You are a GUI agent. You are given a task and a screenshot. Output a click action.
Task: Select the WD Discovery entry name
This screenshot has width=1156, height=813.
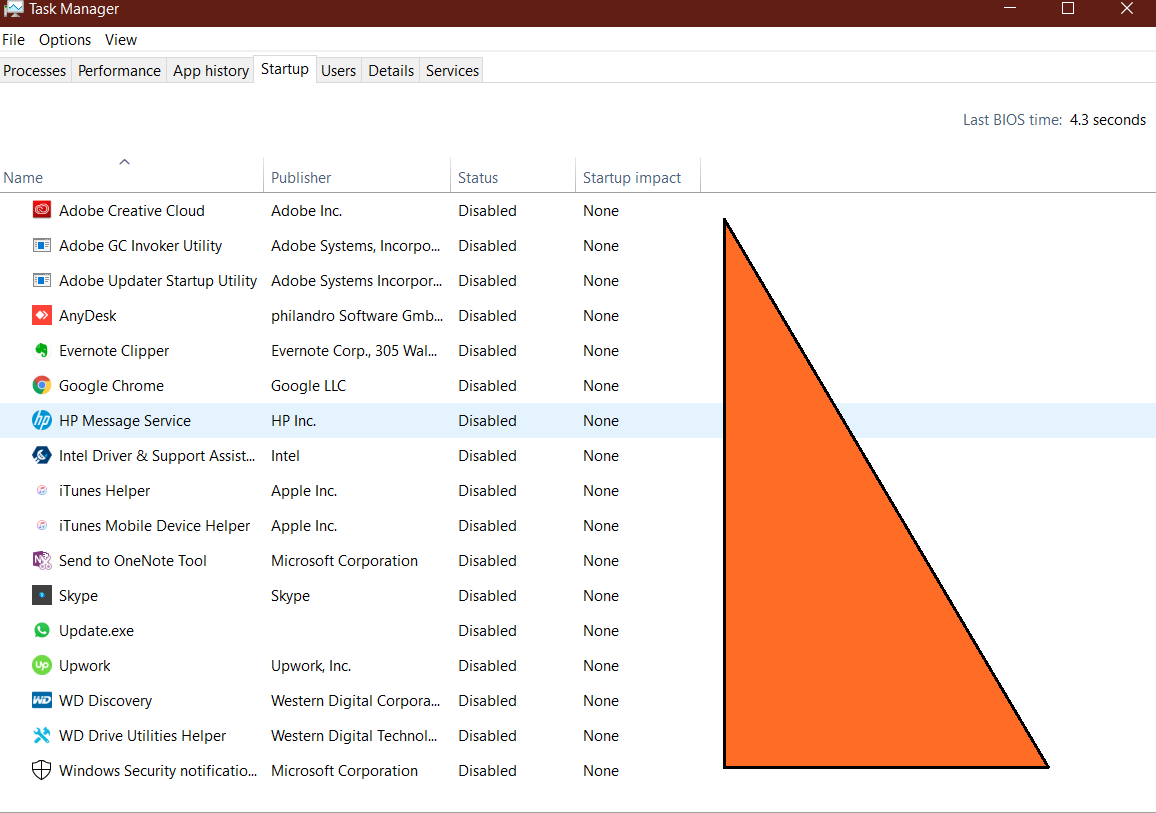pyautogui.click(x=105, y=701)
